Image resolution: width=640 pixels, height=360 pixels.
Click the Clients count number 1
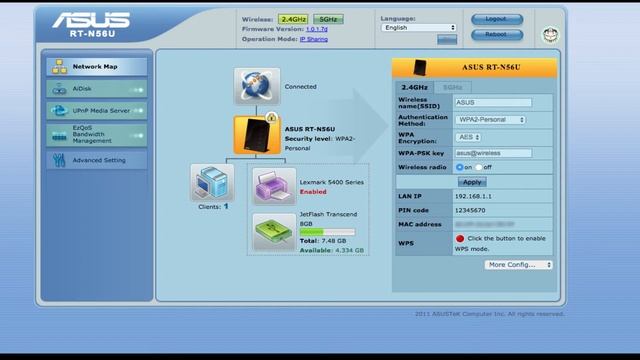(x=226, y=207)
